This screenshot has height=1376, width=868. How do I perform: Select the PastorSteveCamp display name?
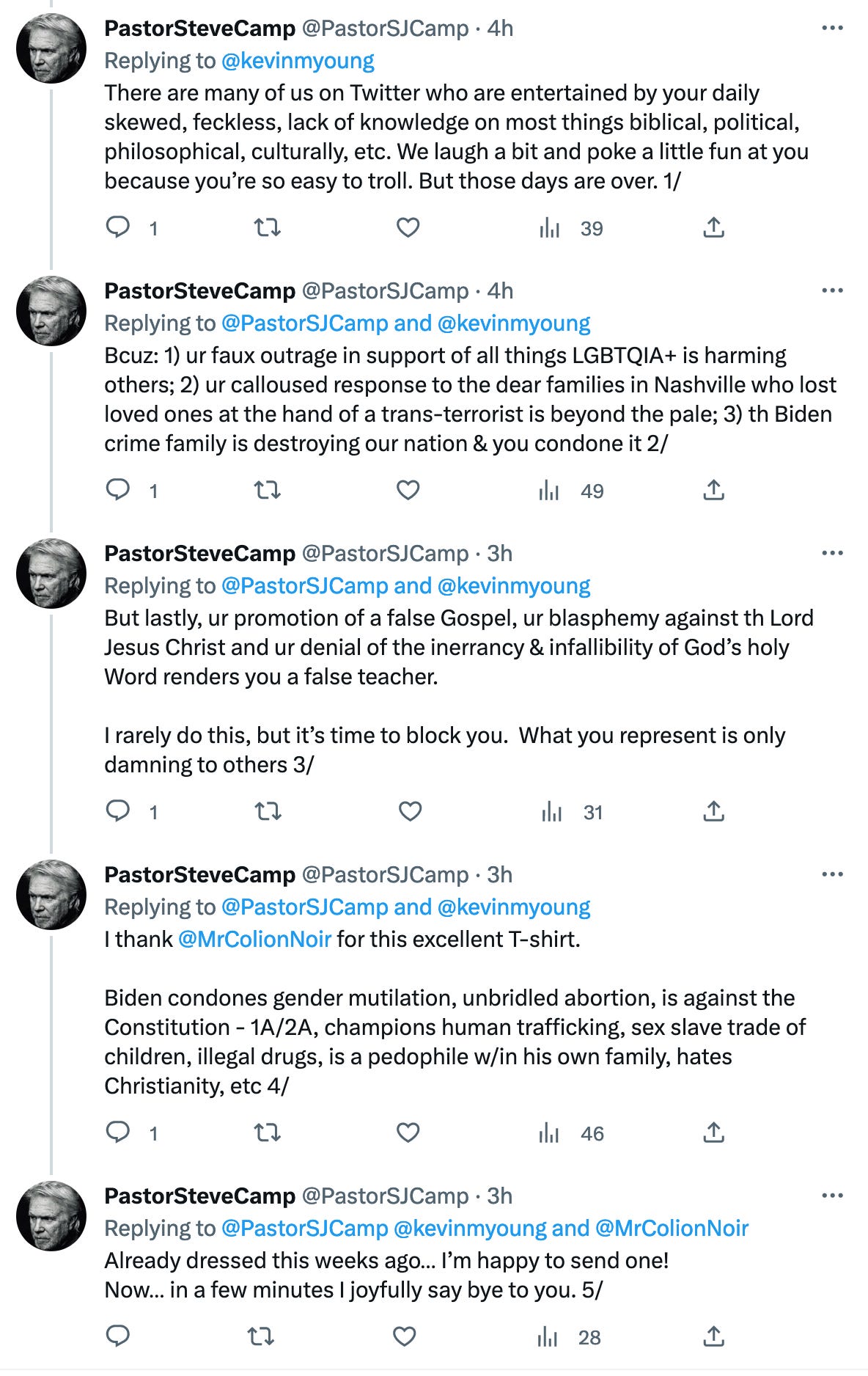[x=199, y=29]
